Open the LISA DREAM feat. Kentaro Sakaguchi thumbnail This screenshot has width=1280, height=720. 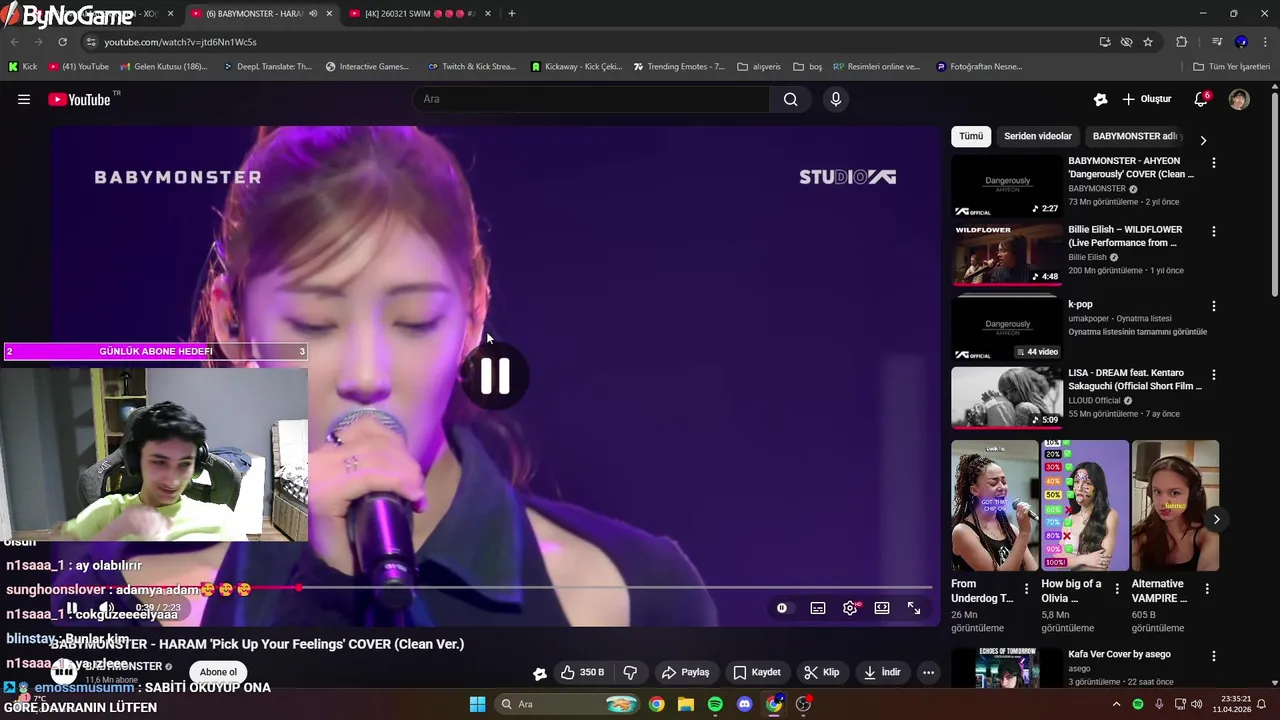click(x=1007, y=397)
